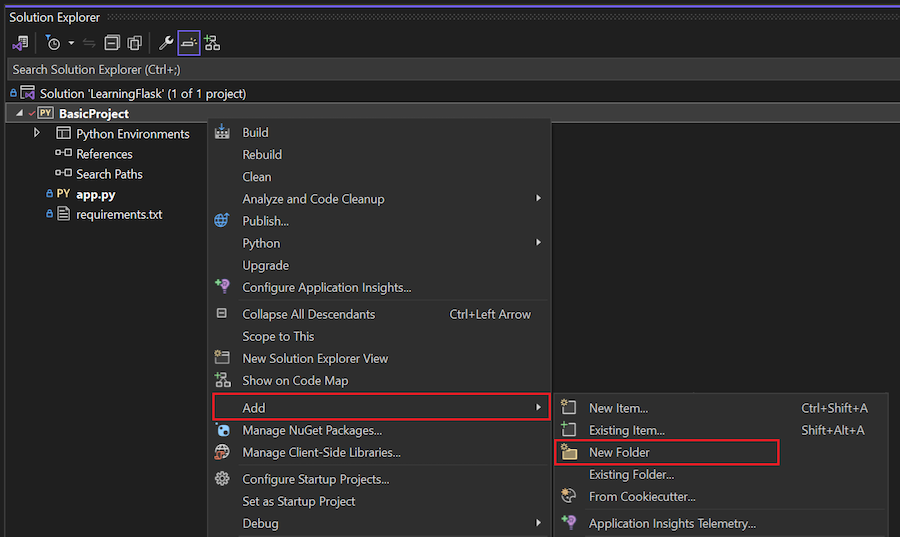Toggle the Show All Files toolbar icon
900x537 pixels.
134,43
